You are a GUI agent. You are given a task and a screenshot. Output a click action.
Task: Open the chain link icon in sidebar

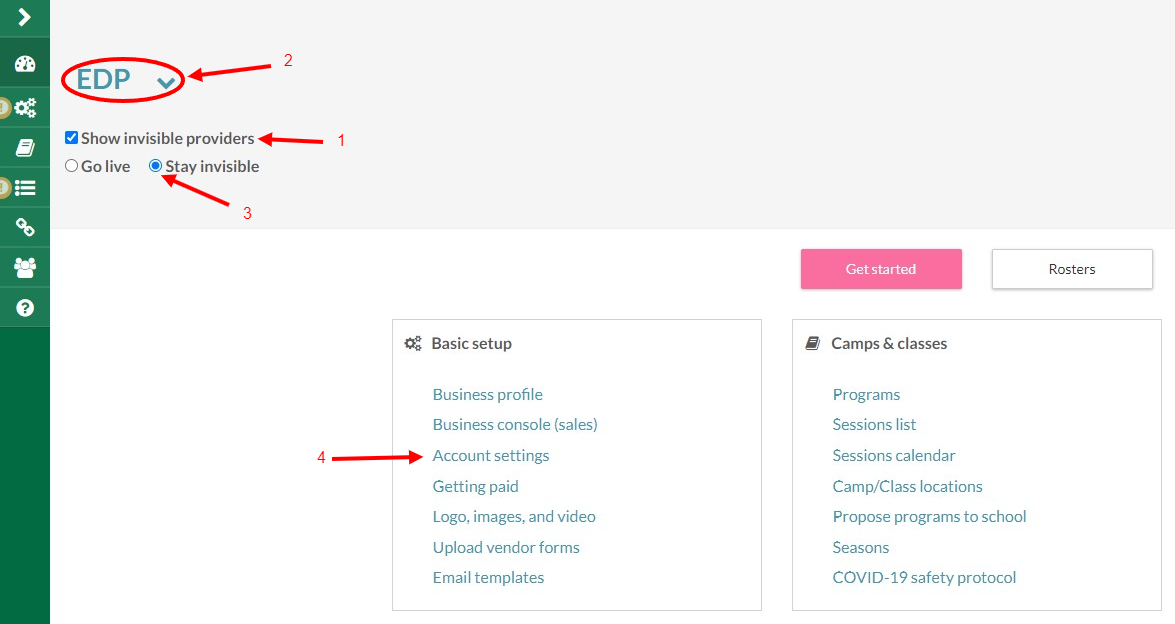tap(25, 227)
